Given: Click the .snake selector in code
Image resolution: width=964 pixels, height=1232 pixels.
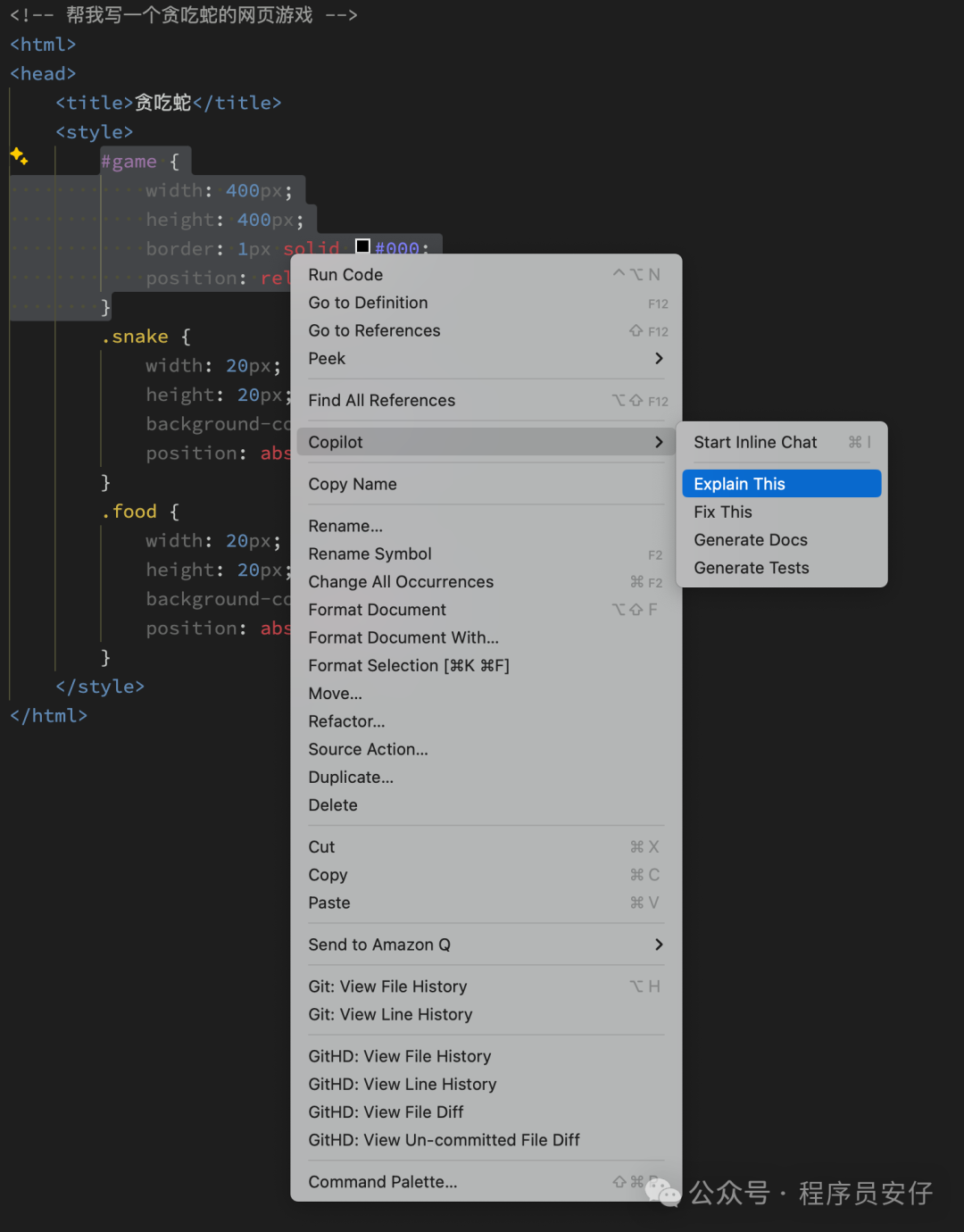Looking at the screenshot, I should 135,337.
